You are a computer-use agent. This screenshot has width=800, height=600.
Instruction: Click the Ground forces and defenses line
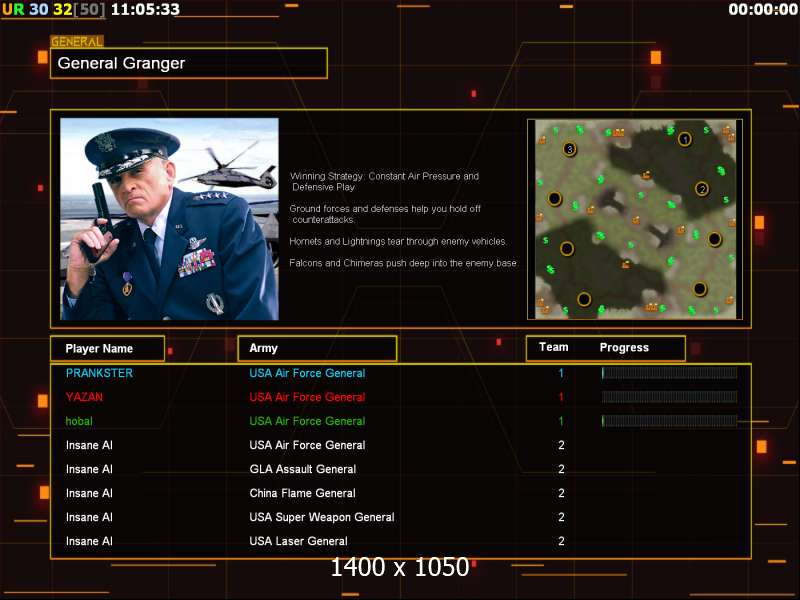click(385, 214)
